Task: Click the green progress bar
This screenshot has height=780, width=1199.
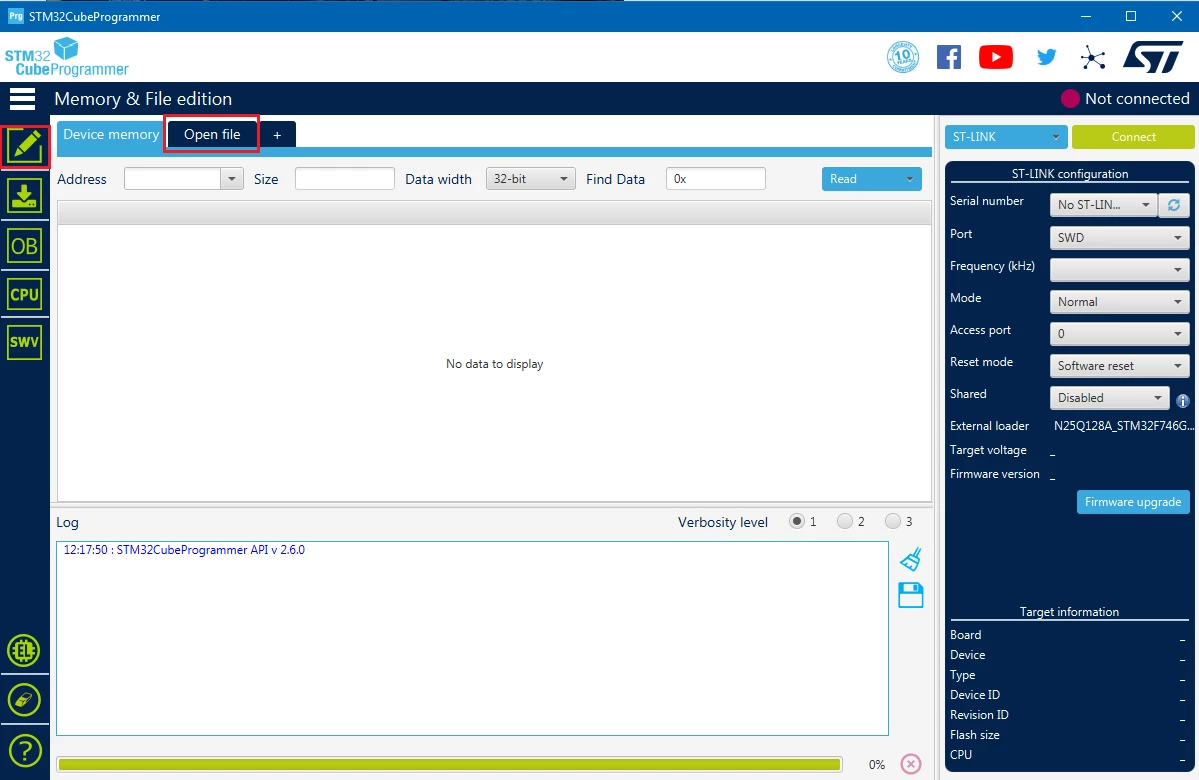Action: [x=450, y=764]
